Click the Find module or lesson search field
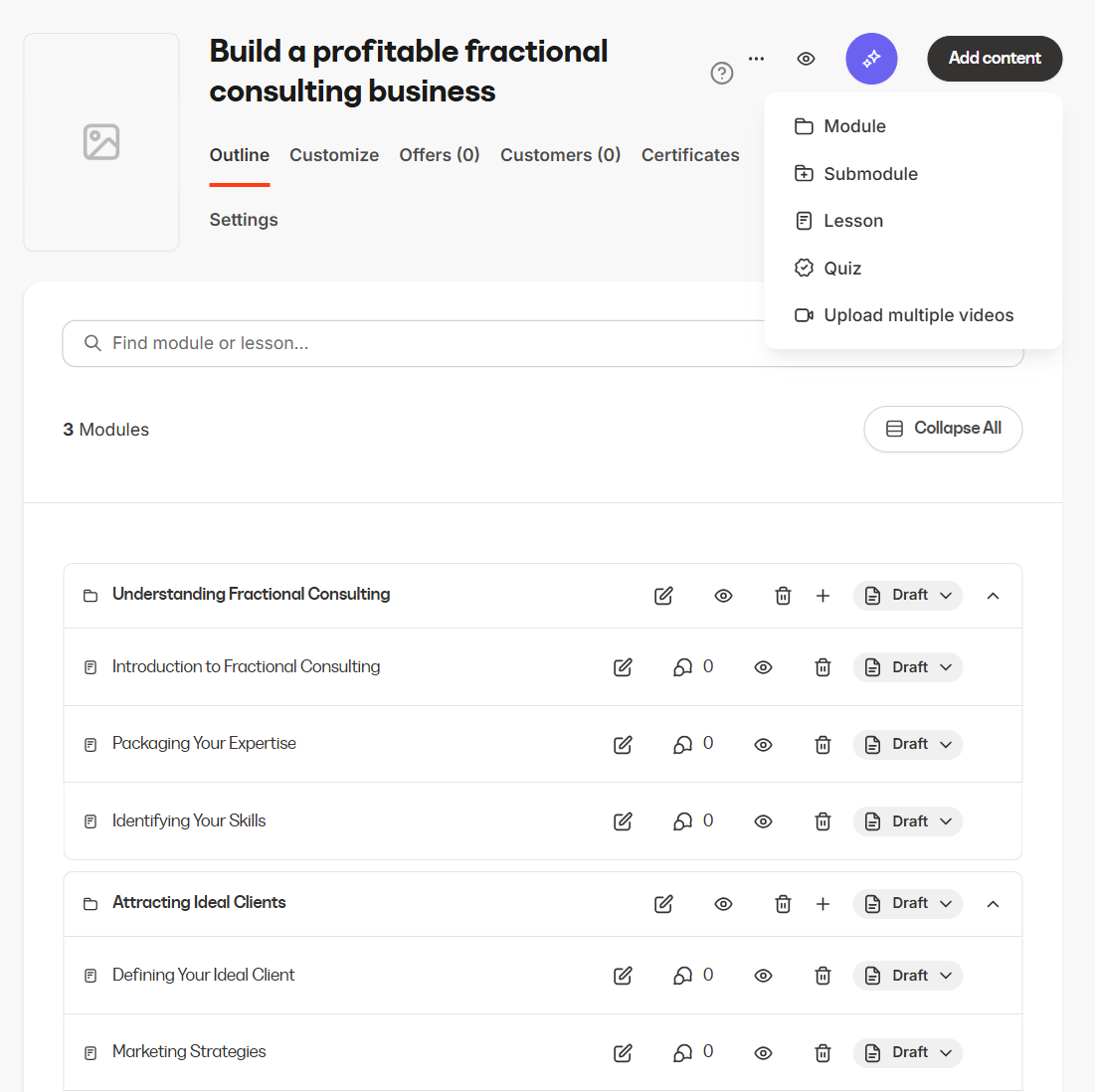The image size is (1095, 1092). 543,343
